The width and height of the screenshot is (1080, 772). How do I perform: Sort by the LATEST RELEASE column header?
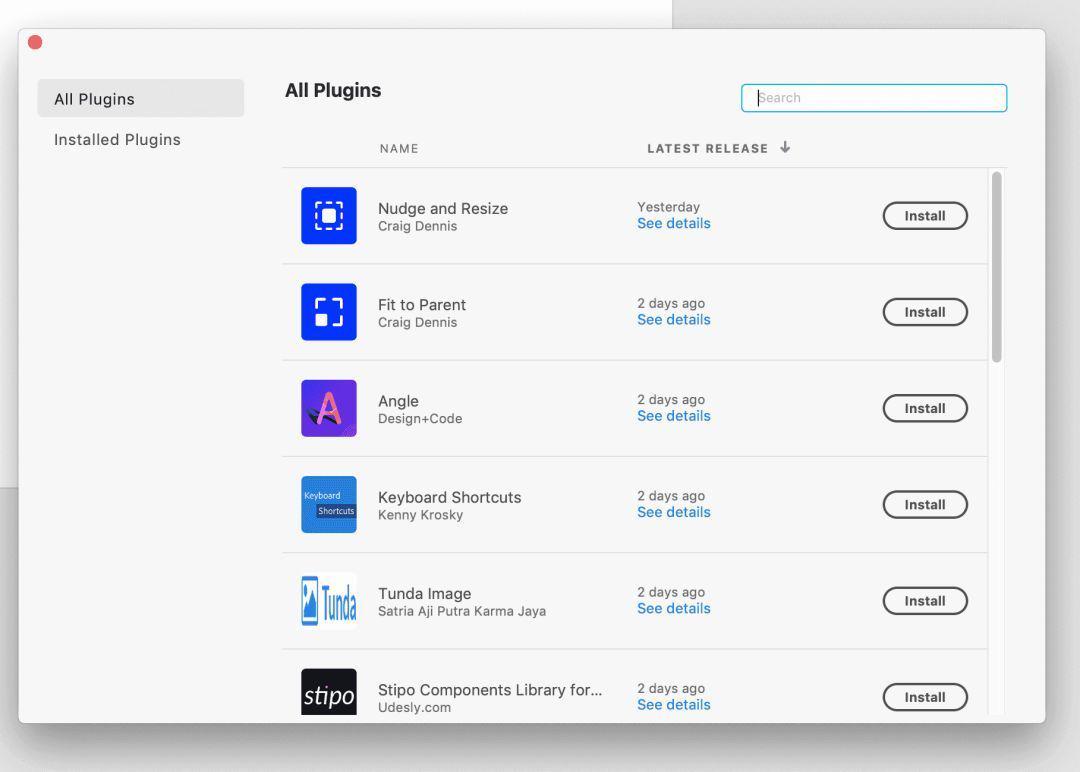(707, 149)
